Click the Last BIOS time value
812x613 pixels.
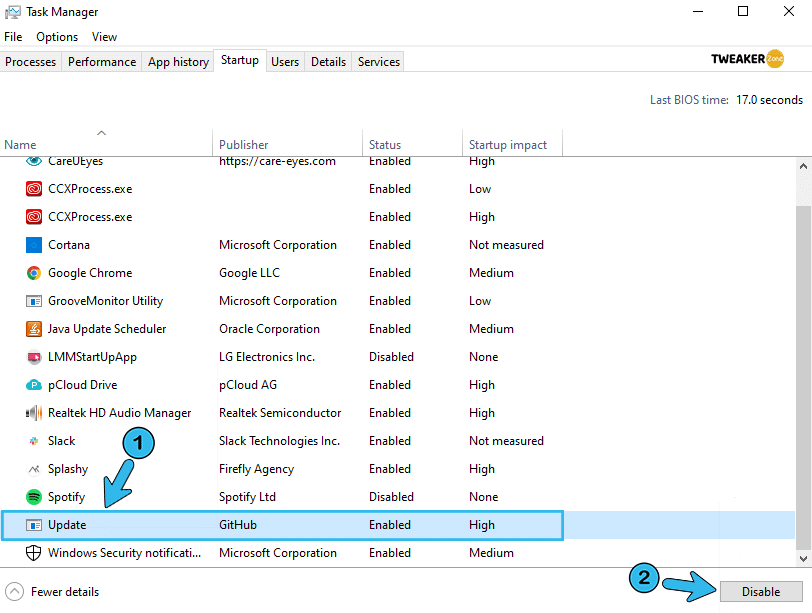770,100
